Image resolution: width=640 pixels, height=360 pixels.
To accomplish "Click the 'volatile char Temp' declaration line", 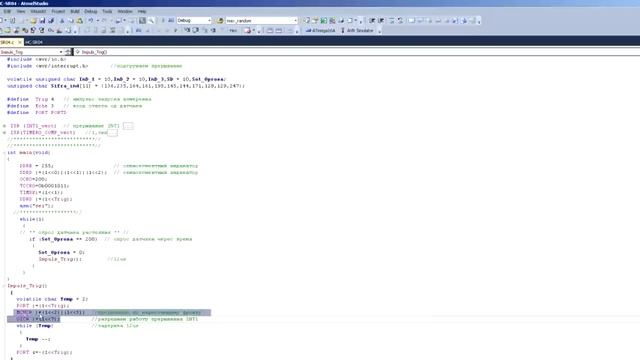I will (x=52, y=299).
